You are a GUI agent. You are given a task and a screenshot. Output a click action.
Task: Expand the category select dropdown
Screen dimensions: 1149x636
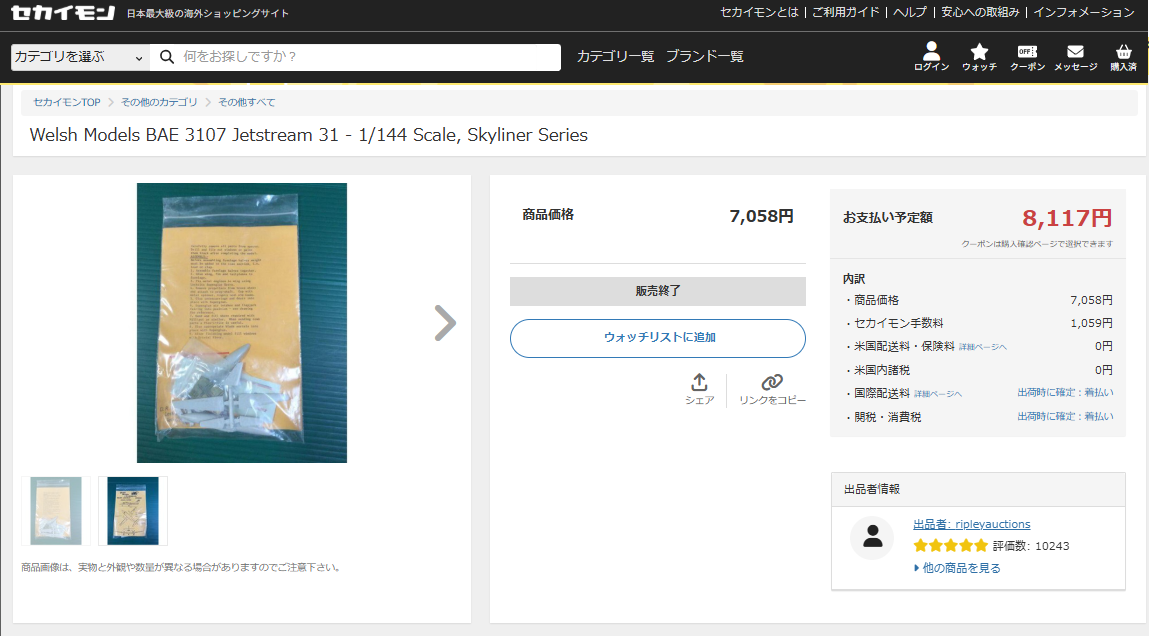pos(80,57)
